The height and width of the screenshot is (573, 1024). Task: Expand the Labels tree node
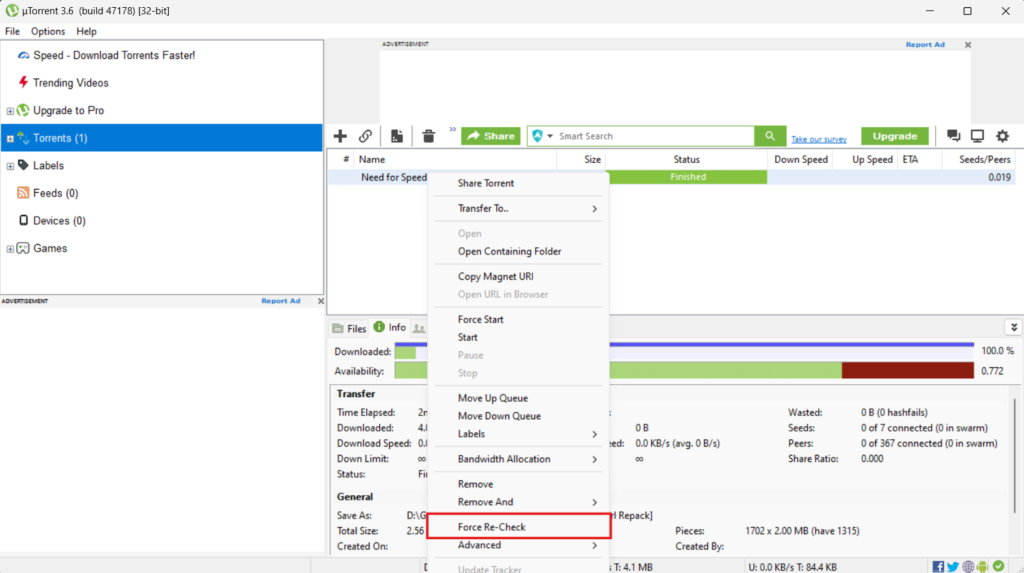10,166
